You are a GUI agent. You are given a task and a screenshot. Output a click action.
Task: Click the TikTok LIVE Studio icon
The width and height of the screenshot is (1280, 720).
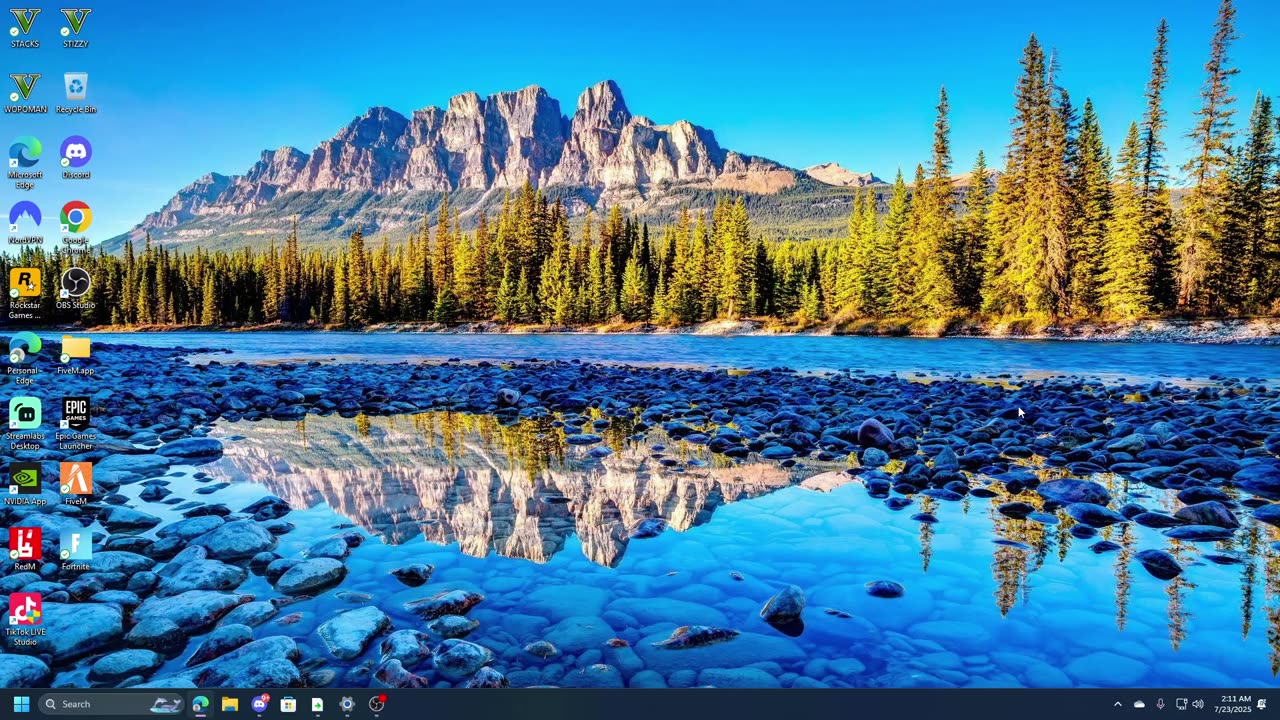pyautogui.click(x=25, y=620)
